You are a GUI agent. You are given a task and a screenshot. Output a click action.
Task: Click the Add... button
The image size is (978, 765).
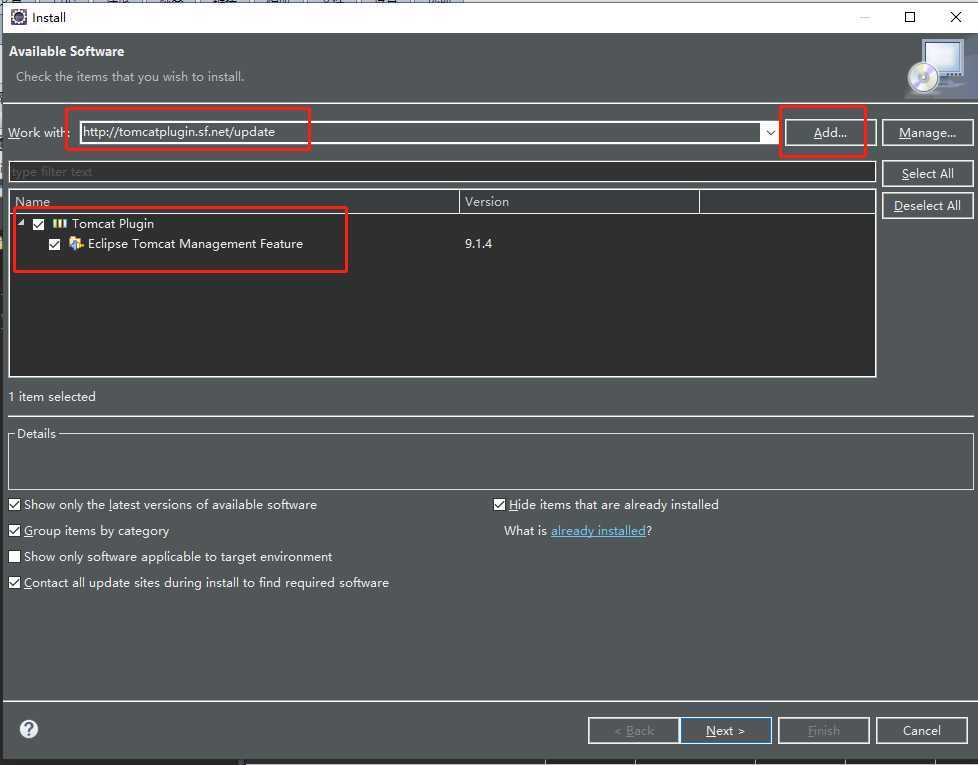tap(830, 132)
